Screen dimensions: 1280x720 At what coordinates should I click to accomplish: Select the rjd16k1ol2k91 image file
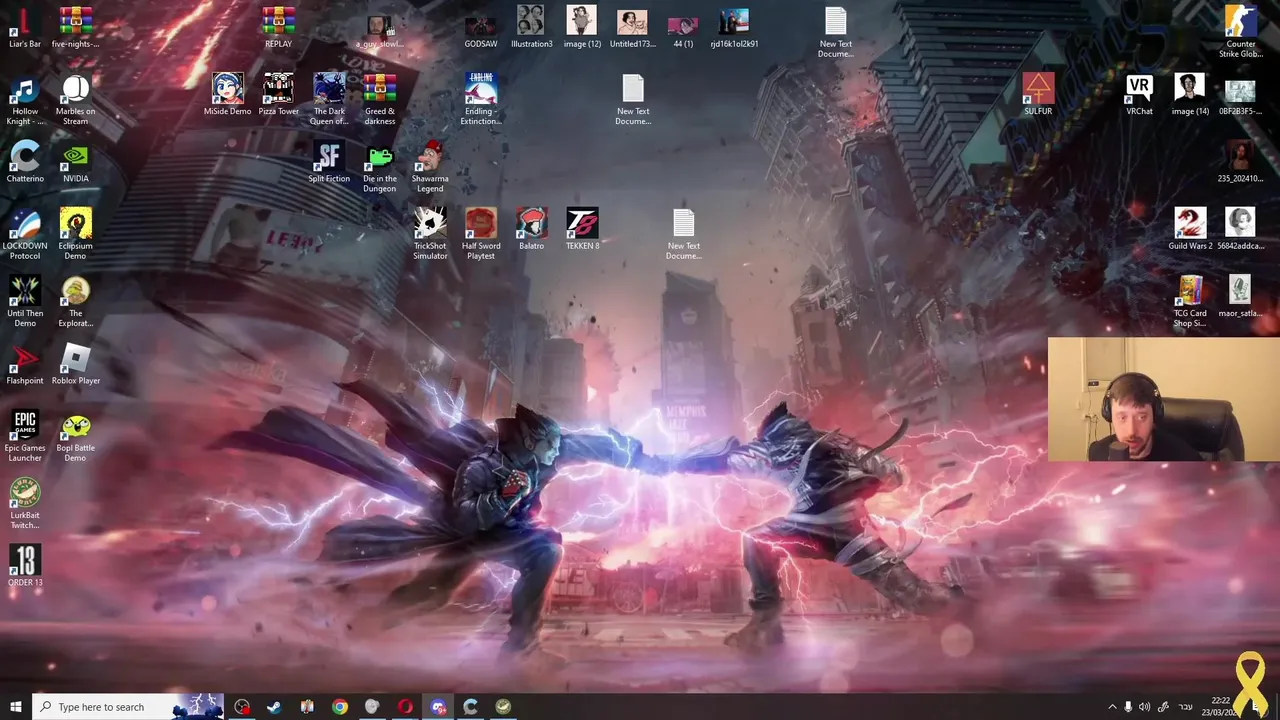(734, 27)
